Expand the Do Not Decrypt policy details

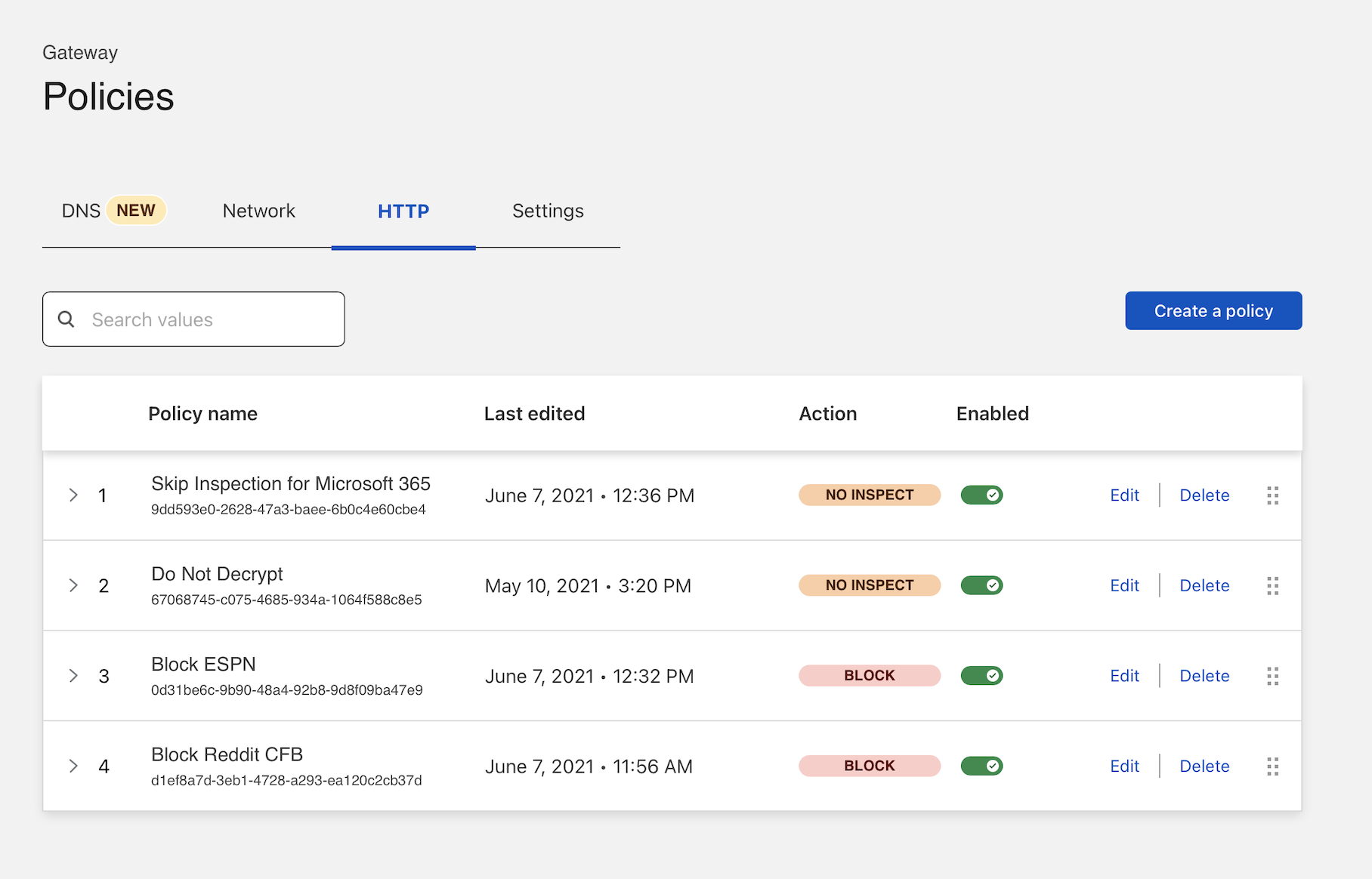73,585
